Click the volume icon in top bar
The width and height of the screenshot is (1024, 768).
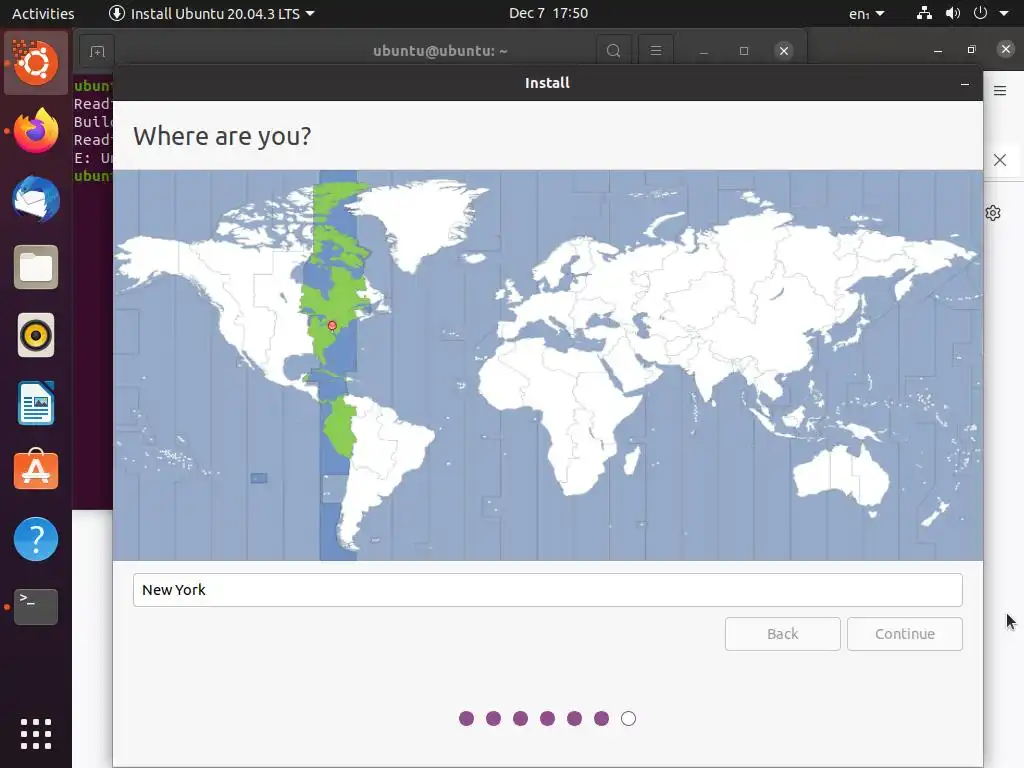tap(953, 13)
